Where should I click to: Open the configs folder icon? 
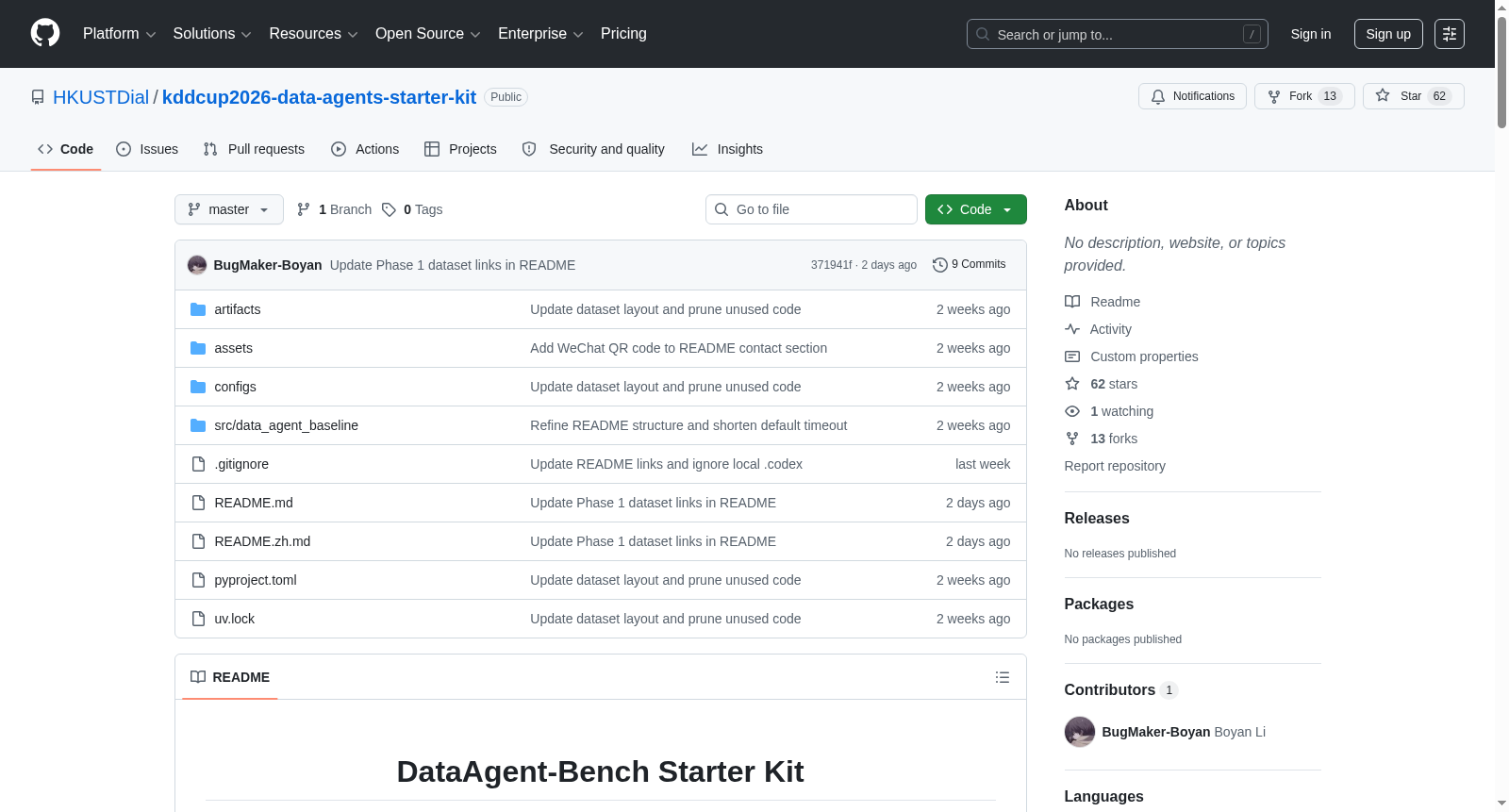[x=198, y=387]
